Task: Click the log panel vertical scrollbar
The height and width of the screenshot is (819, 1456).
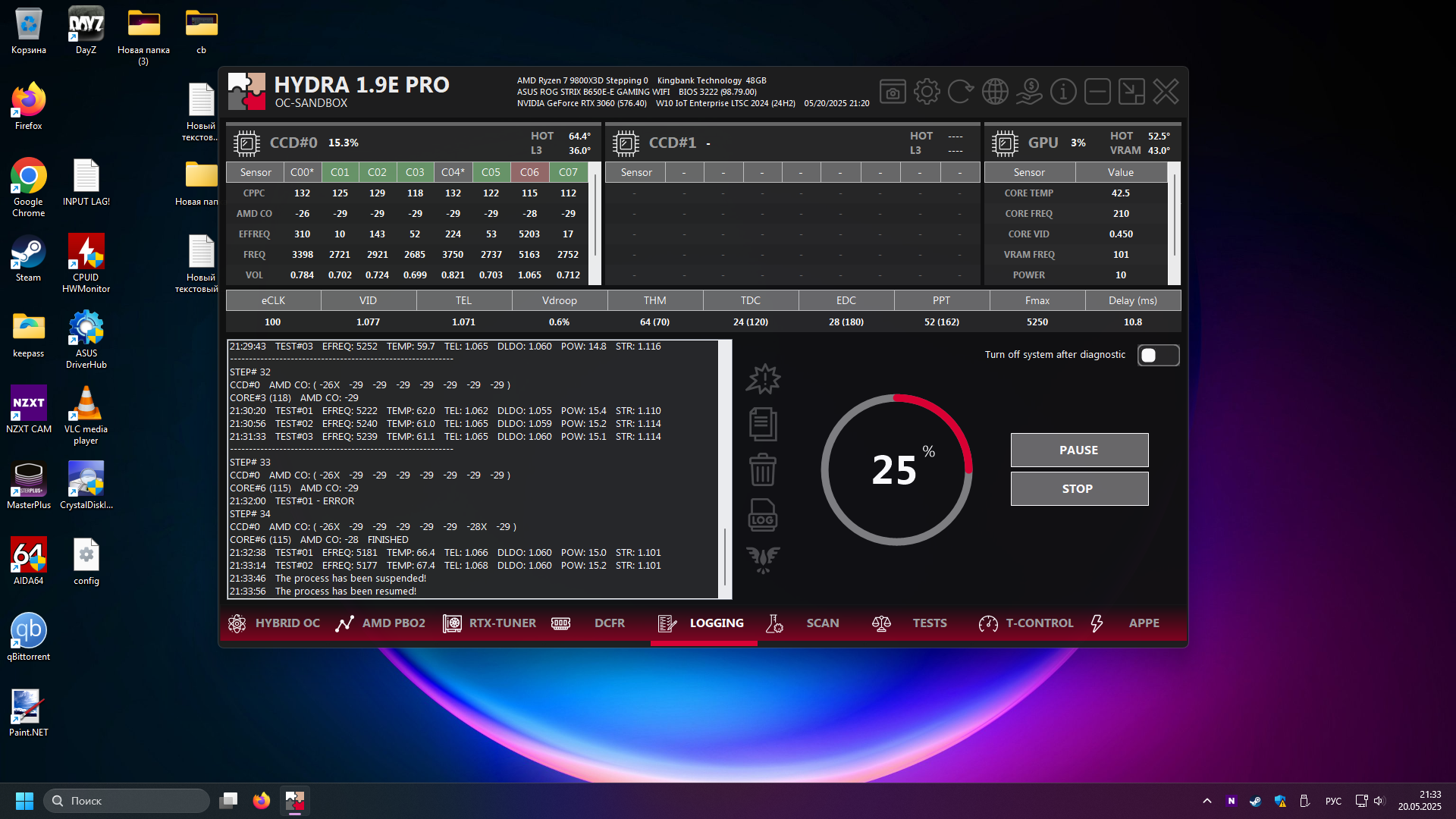Action: tap(725, 469)
